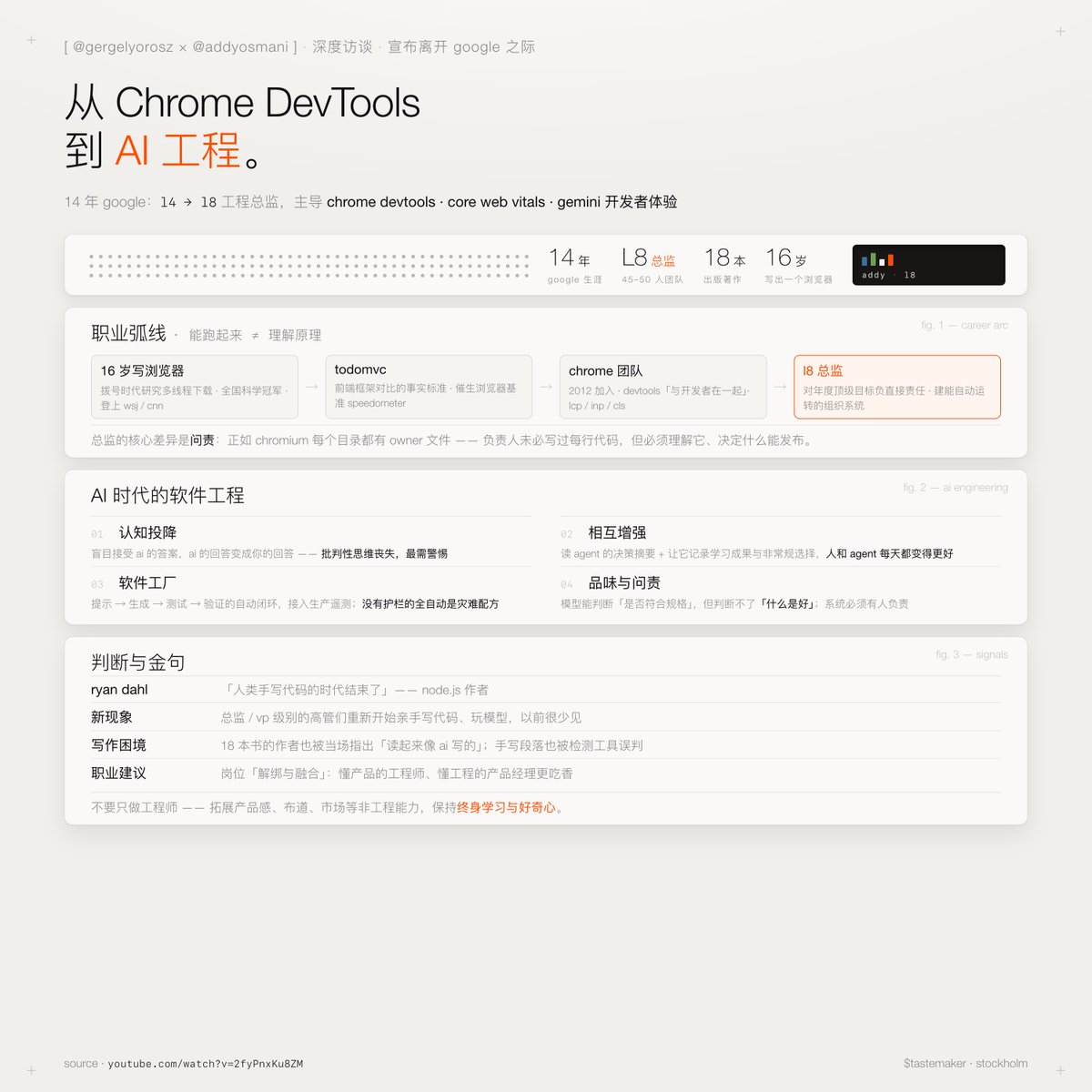This screenshot has height=1092, width=1092.
Task: Select item 03 软件工厂
Action: tap(311, 592)
